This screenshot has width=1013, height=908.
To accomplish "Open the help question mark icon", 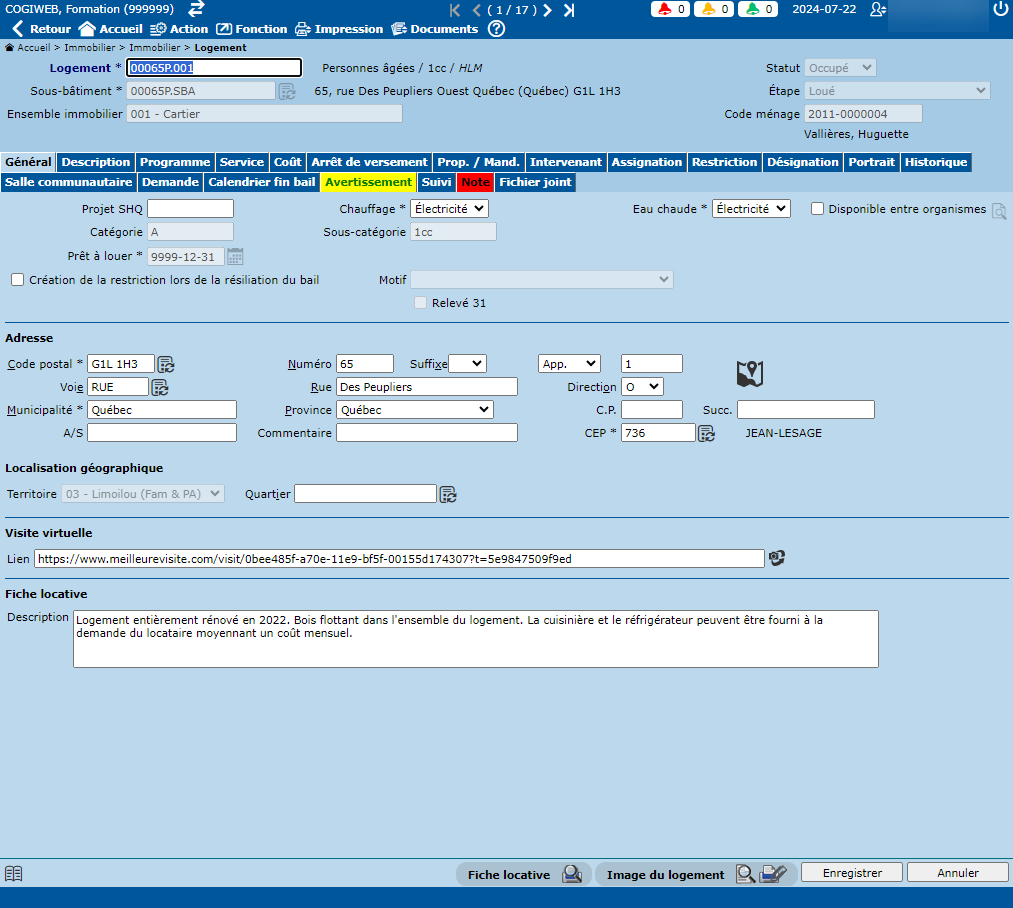I will coord(496,29).
